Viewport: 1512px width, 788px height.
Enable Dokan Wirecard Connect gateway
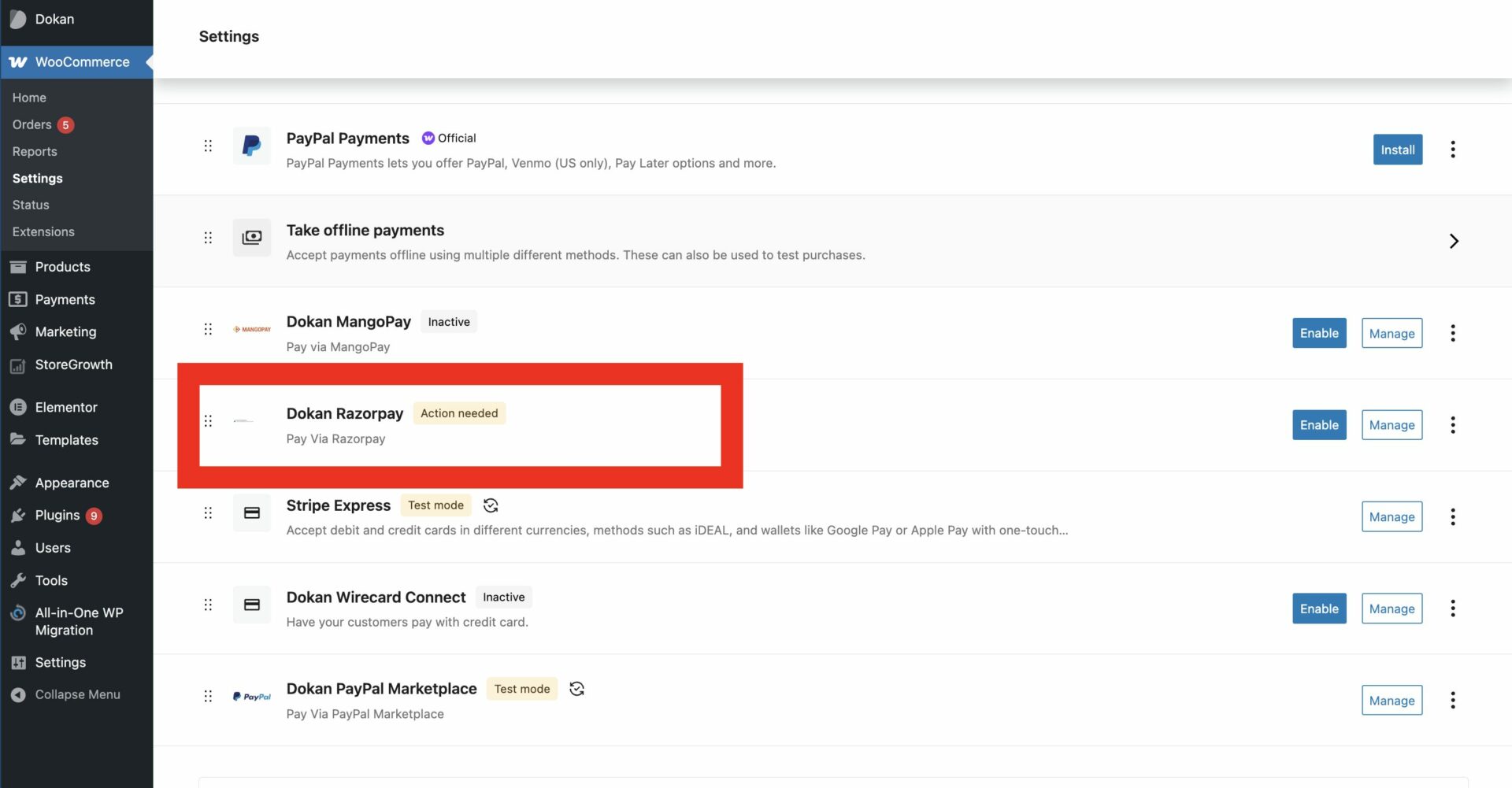pos(1318,609)
